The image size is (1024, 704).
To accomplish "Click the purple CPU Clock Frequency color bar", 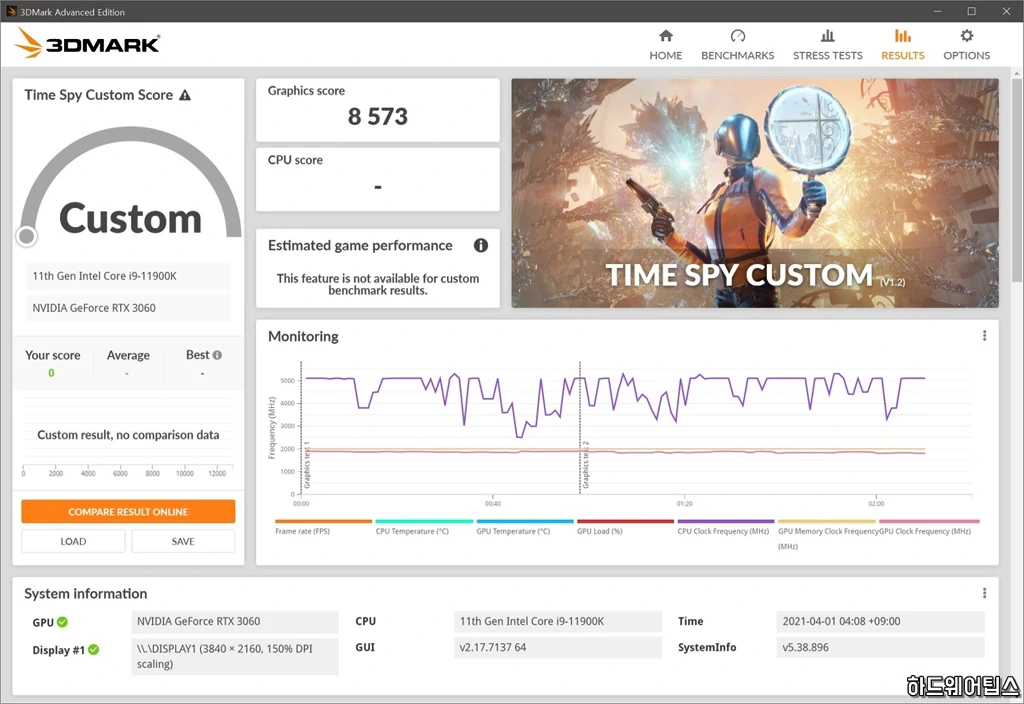I will (726, 521).
